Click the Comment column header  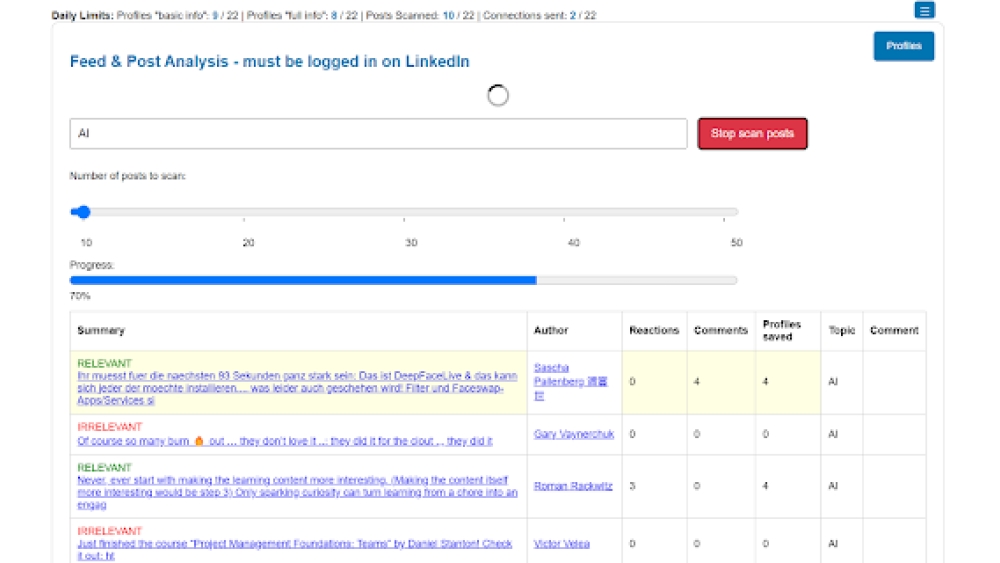click(x=894, y=330)
